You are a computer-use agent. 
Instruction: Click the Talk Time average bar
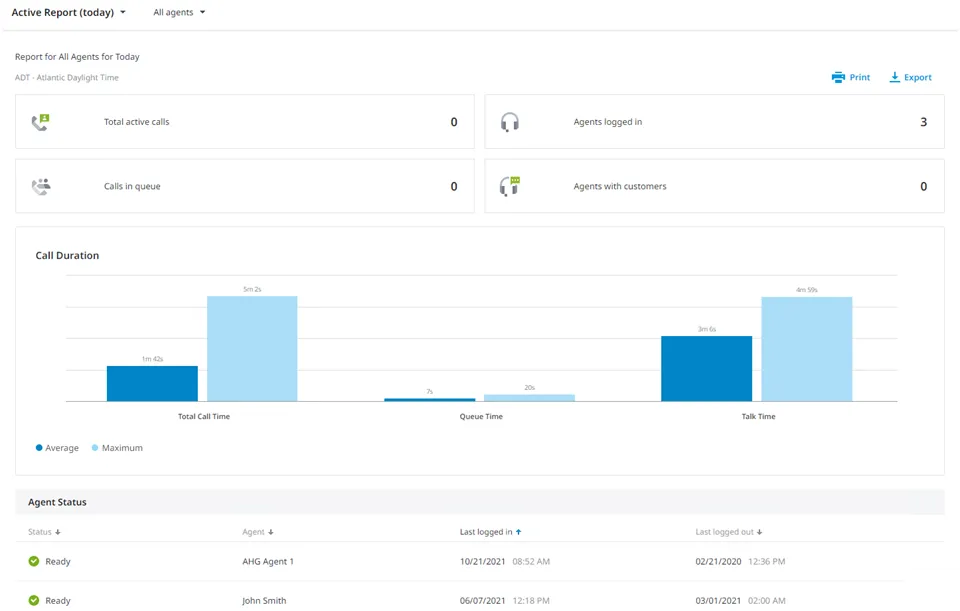[707, 369]
